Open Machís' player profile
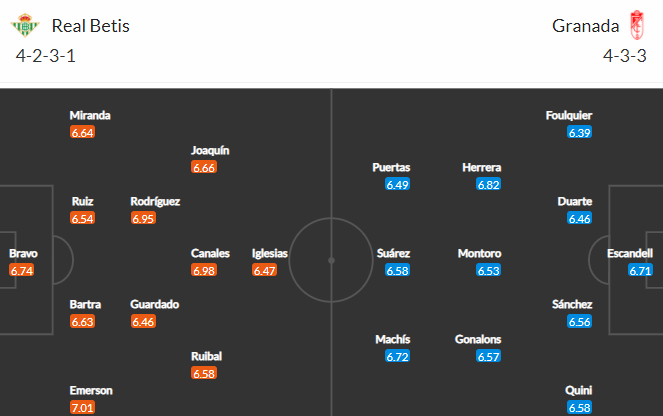Screen dimensions: 663x416 (x=393, y=339)
